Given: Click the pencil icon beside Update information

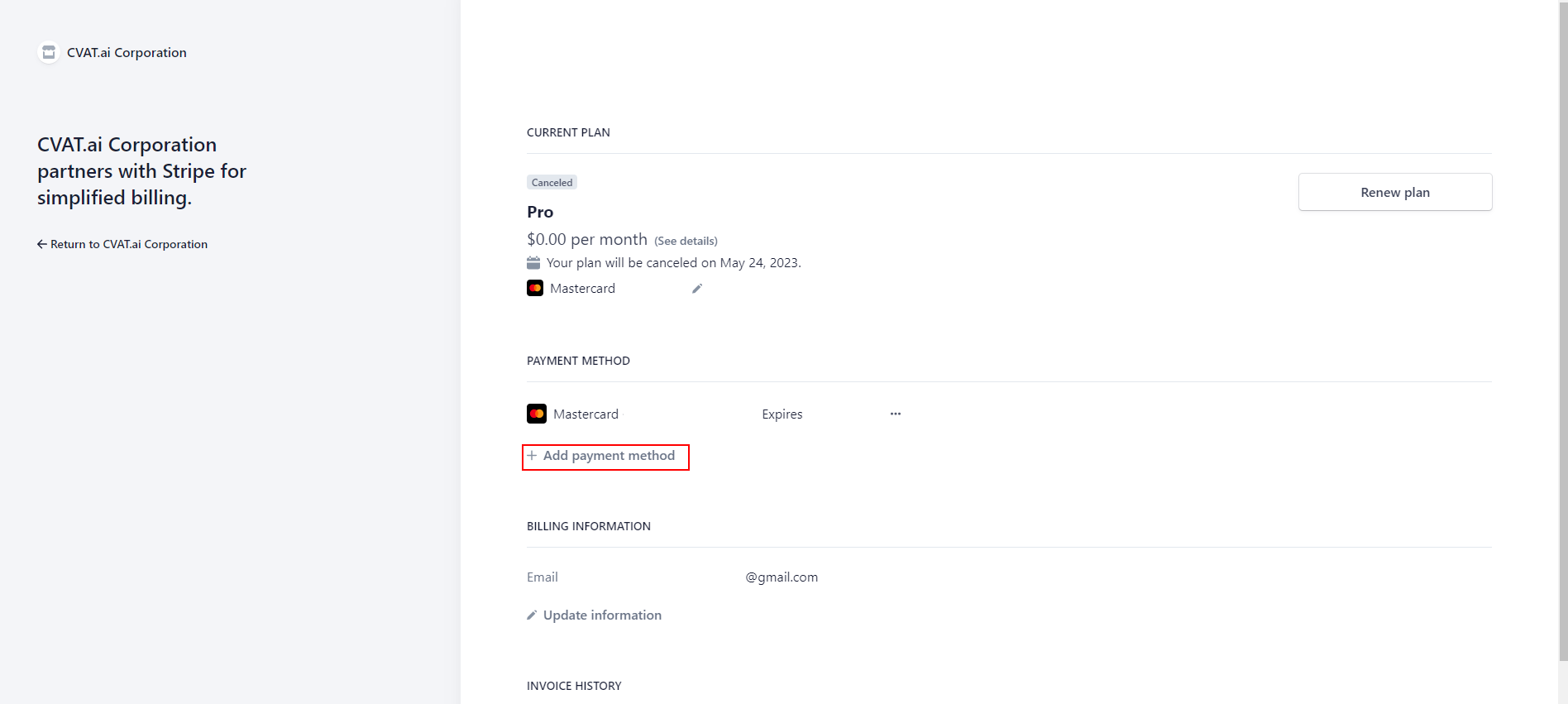Looking at the screenshot, I should click(x=532, y=615).
